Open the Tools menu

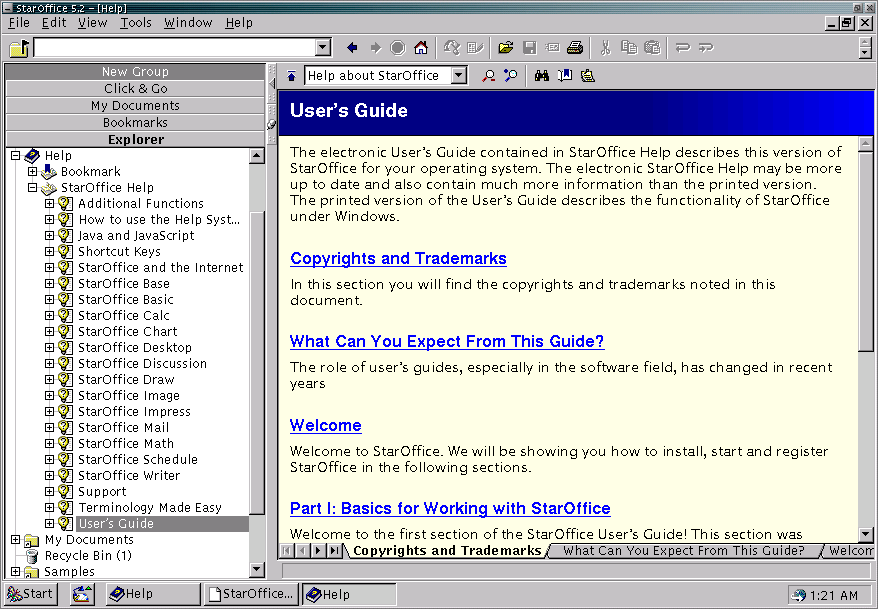pyautogui.click(x=136, y=22)
